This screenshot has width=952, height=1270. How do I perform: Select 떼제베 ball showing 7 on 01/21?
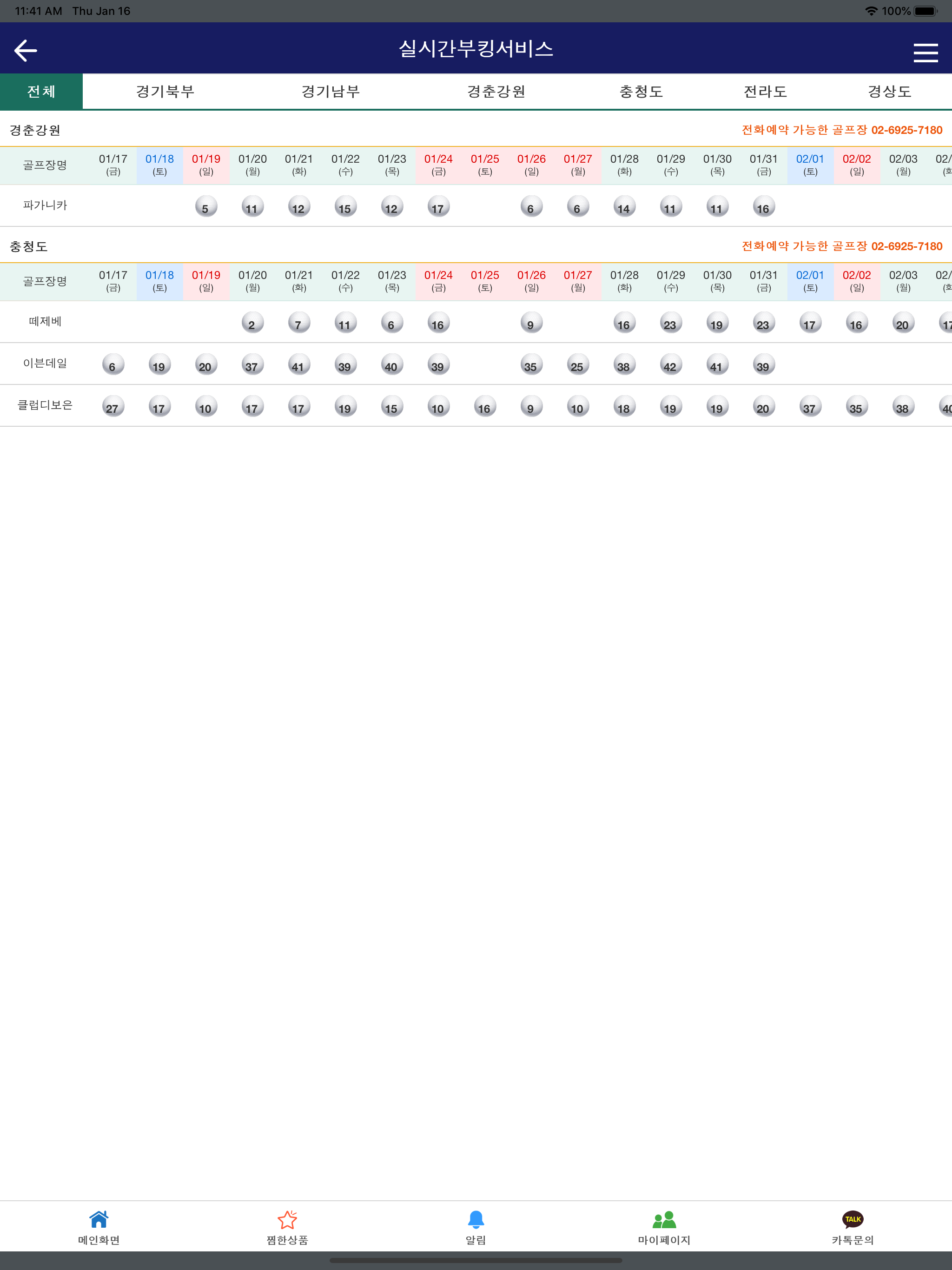point(299,323)
